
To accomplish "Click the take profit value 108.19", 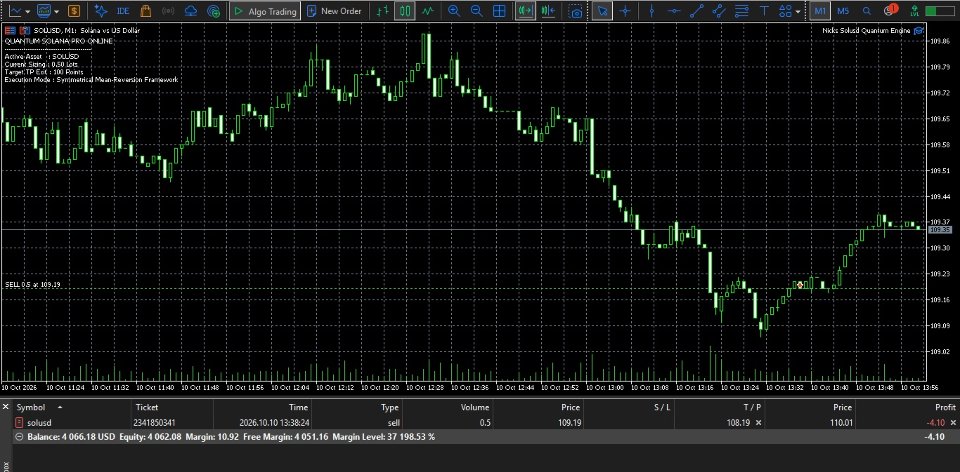I will click(x=740, y=423).
